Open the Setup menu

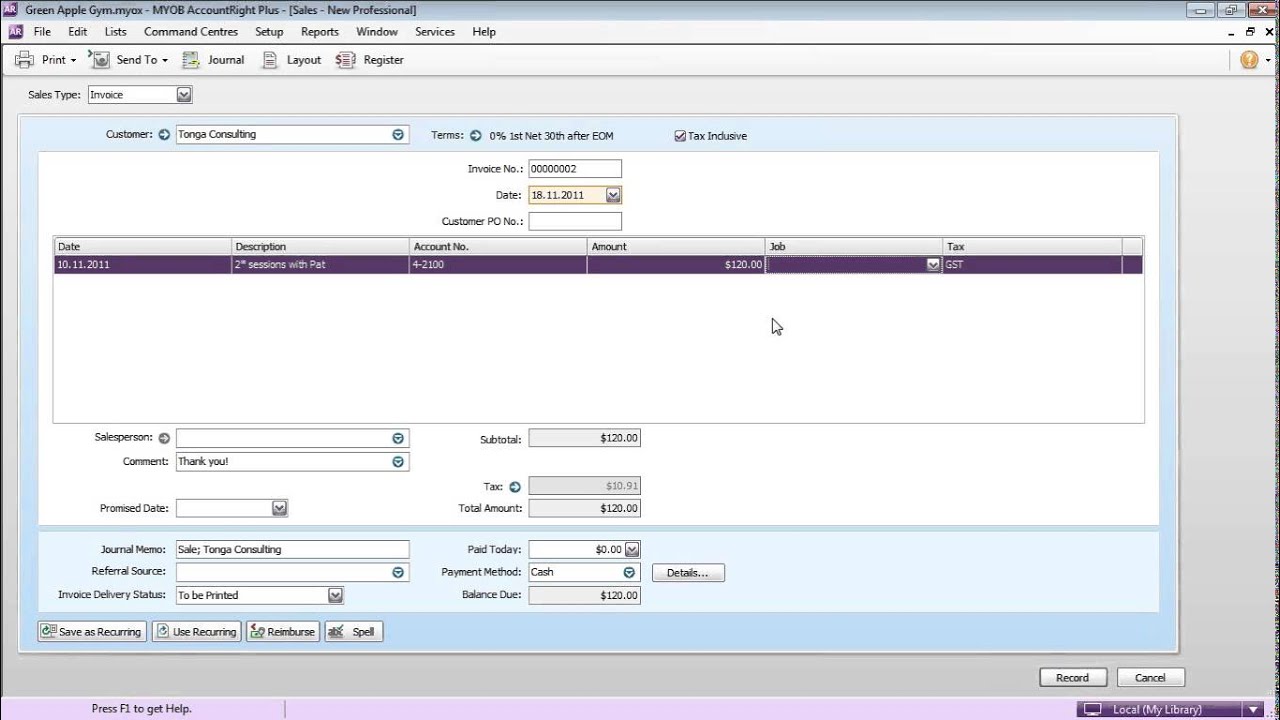coord(269,32)
